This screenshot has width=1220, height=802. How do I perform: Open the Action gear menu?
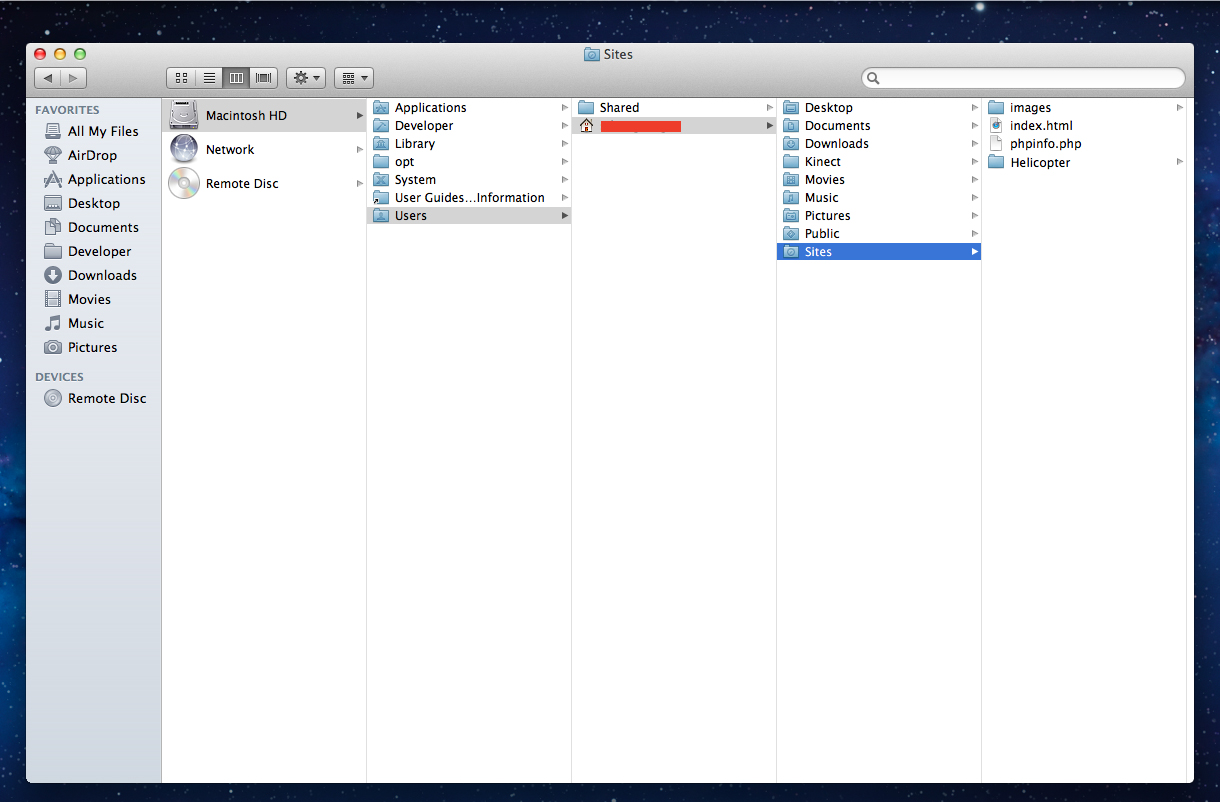click(x=306, y=77)
